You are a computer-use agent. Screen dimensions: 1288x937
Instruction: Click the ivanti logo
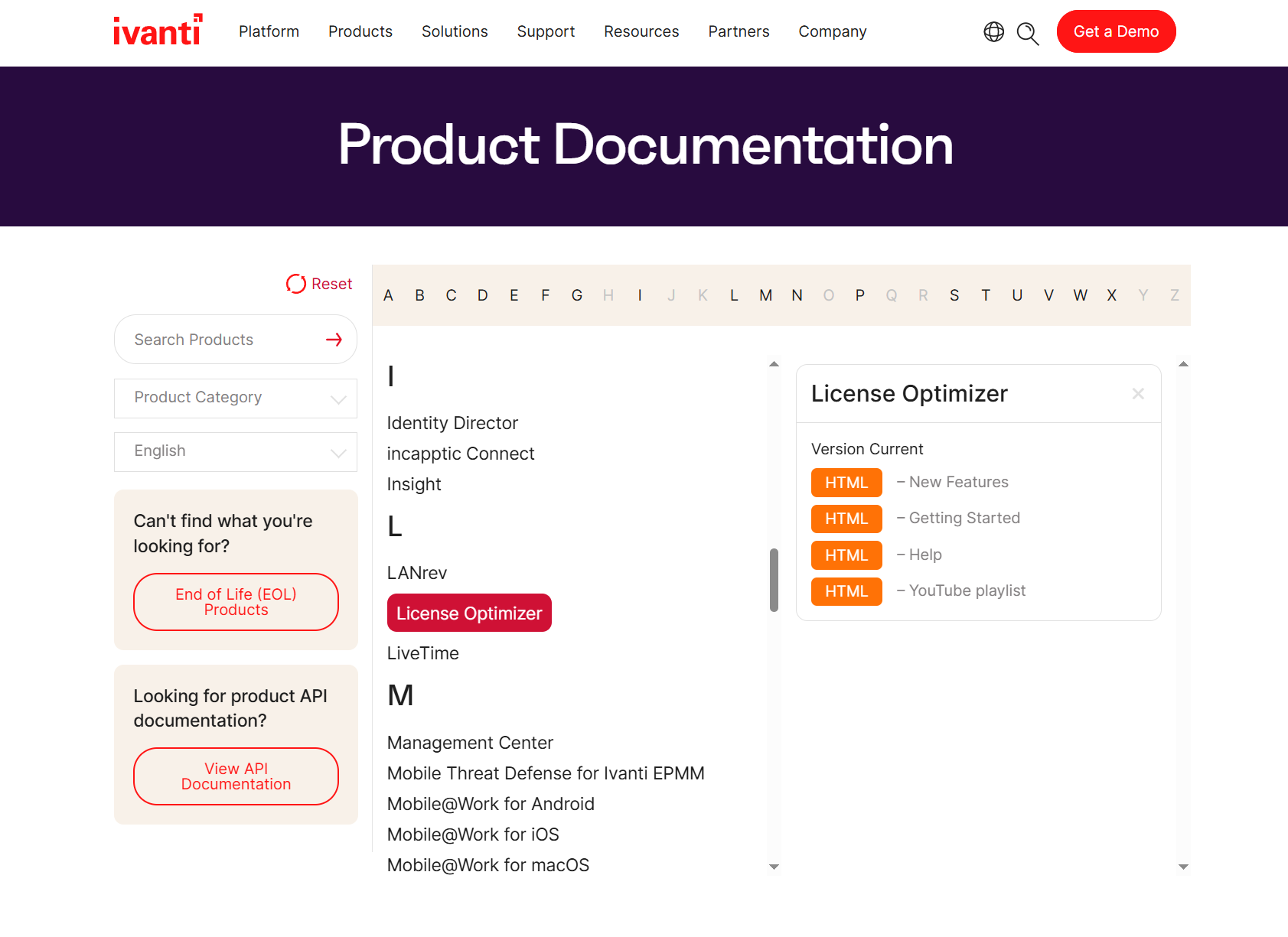click(x=158, y=30)
